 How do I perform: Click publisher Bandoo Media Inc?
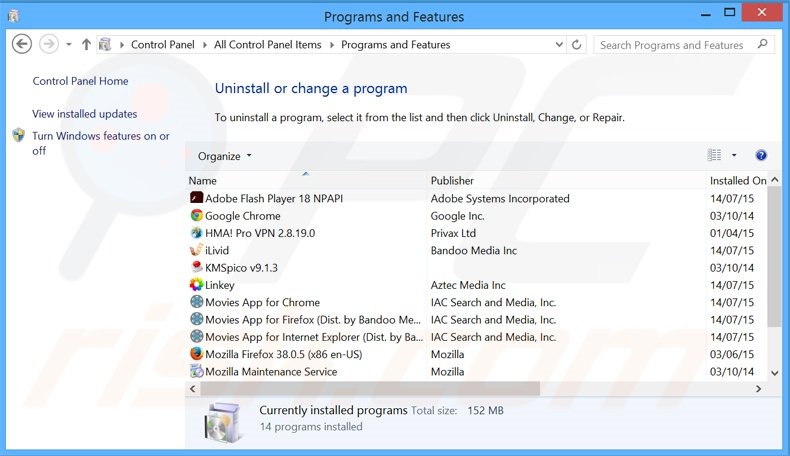pyautogui.click(x=474, y=250)
